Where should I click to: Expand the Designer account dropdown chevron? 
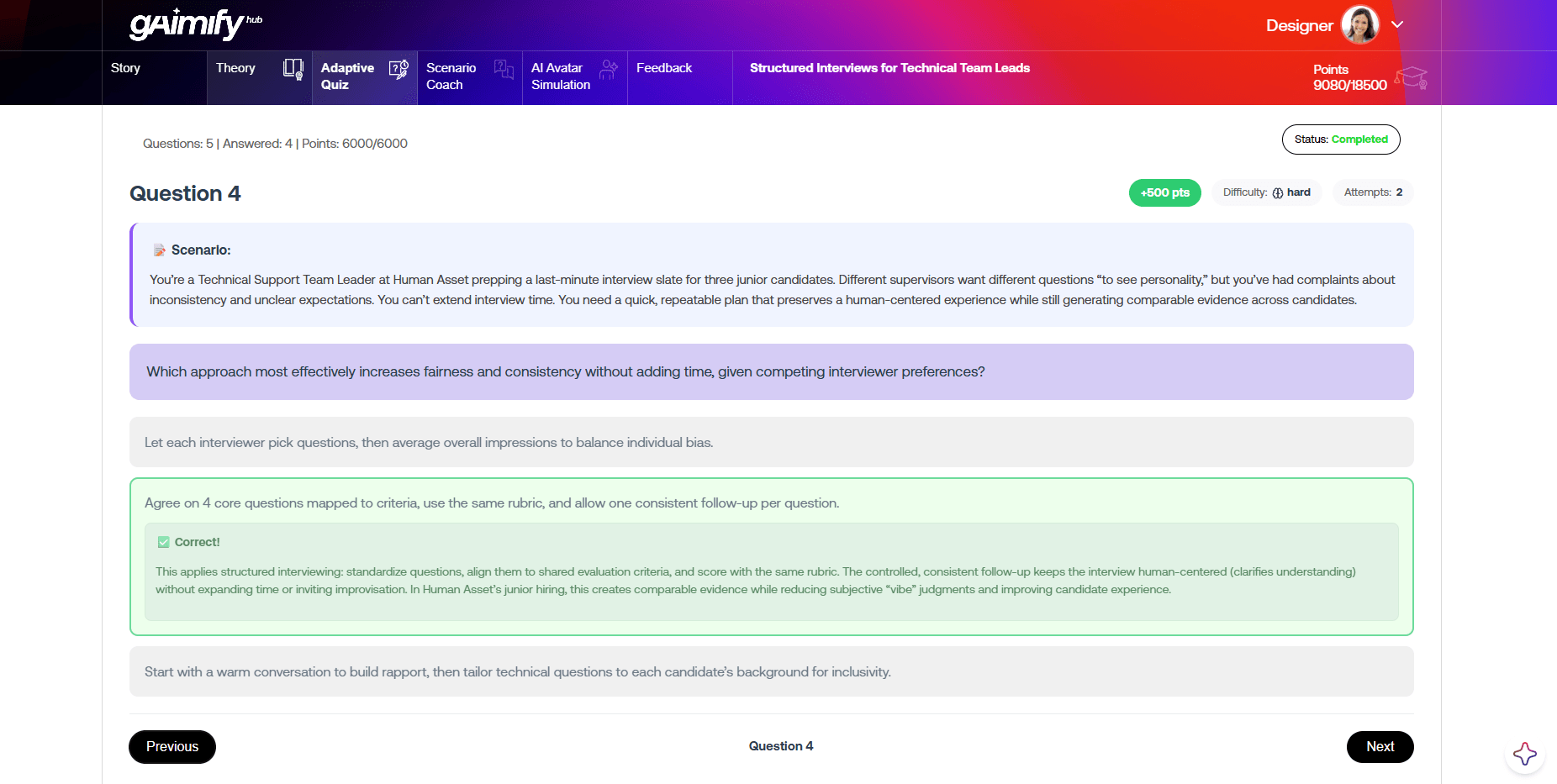pyautogui.click(x=1397, y=24)
